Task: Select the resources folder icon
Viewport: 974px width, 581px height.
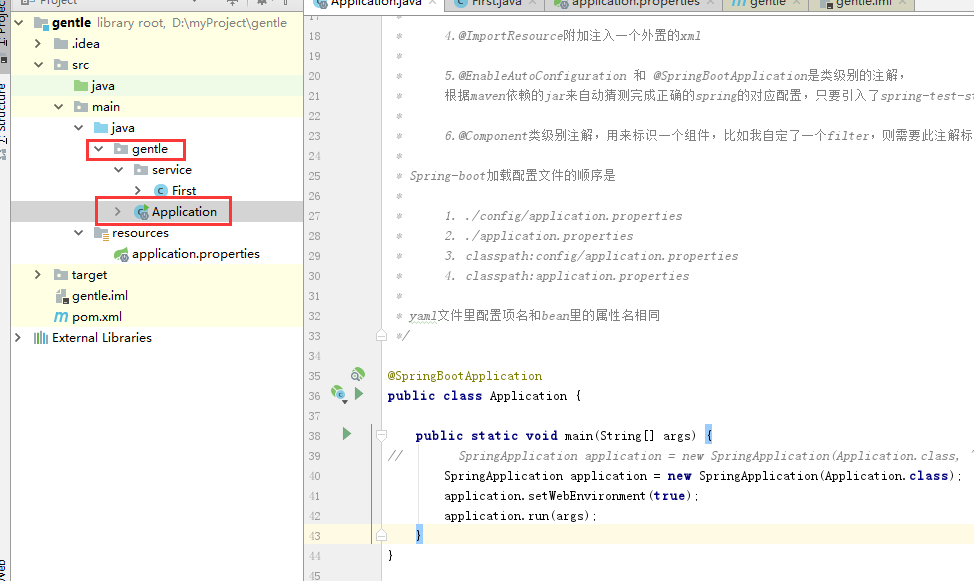Action: [101, 233]
